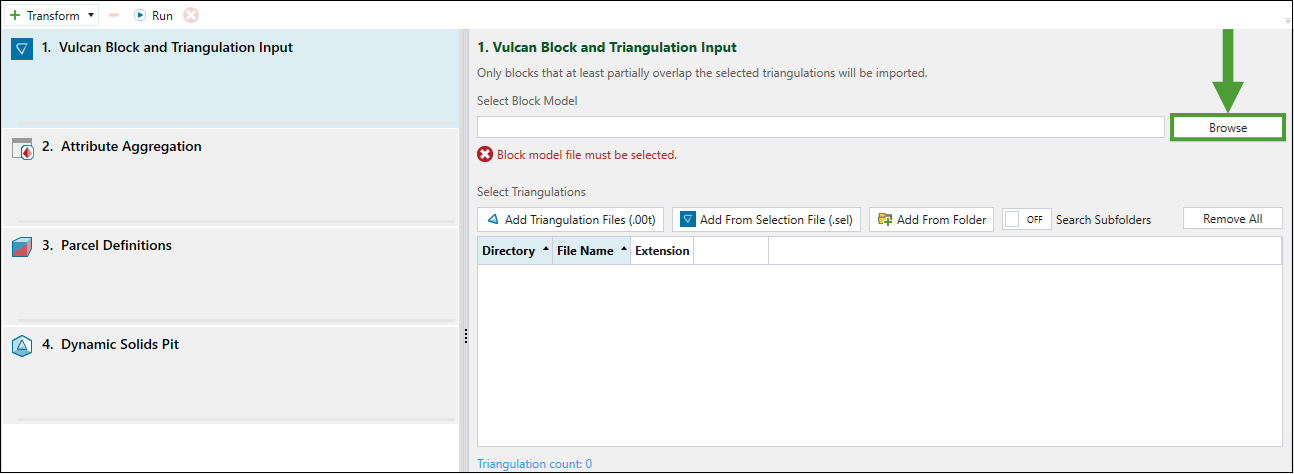Click Add From Selection File (.sel) button

[x=766, y=219]
